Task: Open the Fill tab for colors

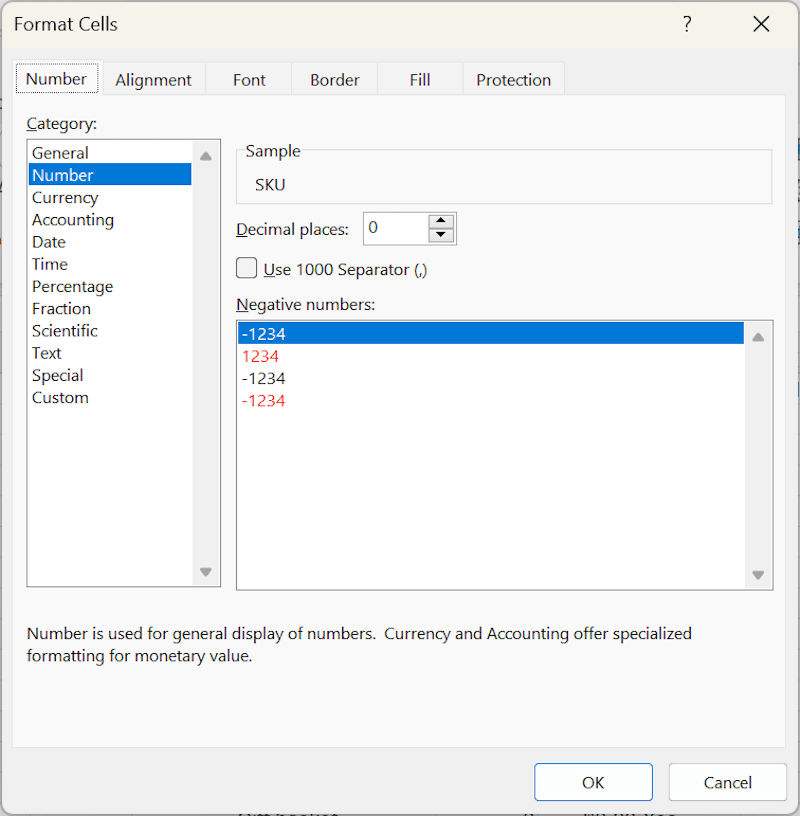Action: pos(420,80)
